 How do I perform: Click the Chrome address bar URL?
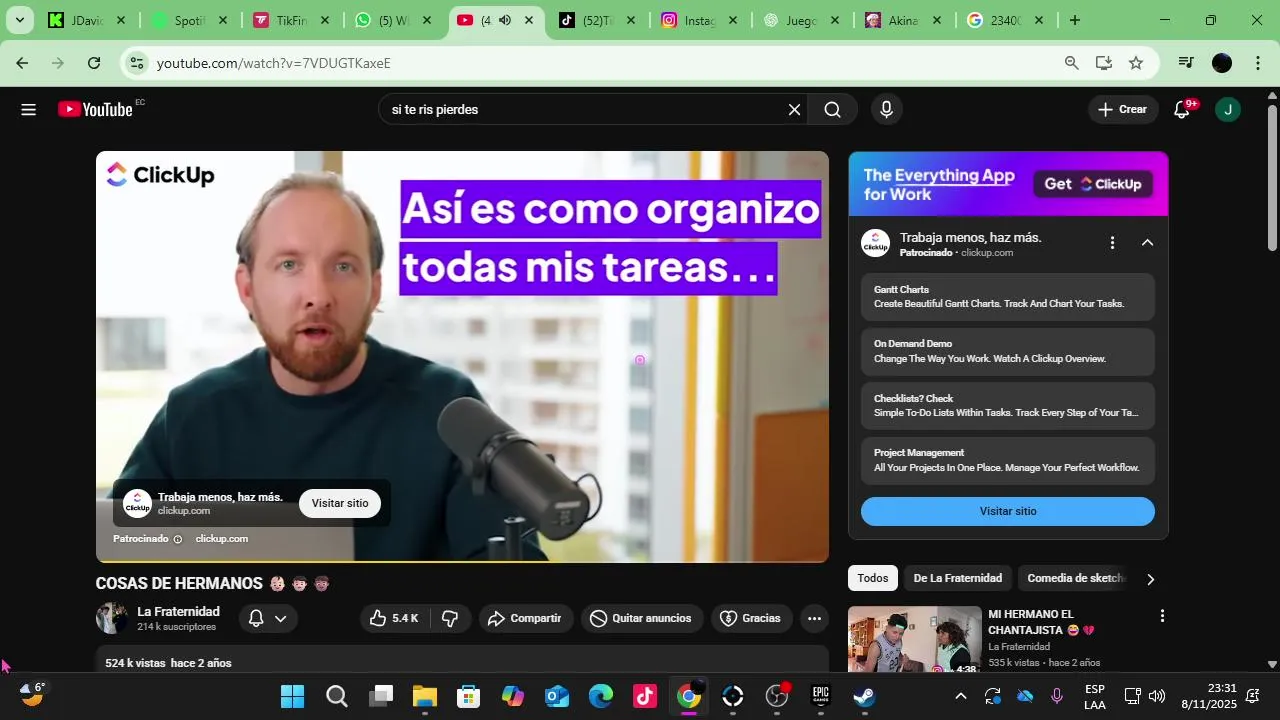[x=273, y=63]
